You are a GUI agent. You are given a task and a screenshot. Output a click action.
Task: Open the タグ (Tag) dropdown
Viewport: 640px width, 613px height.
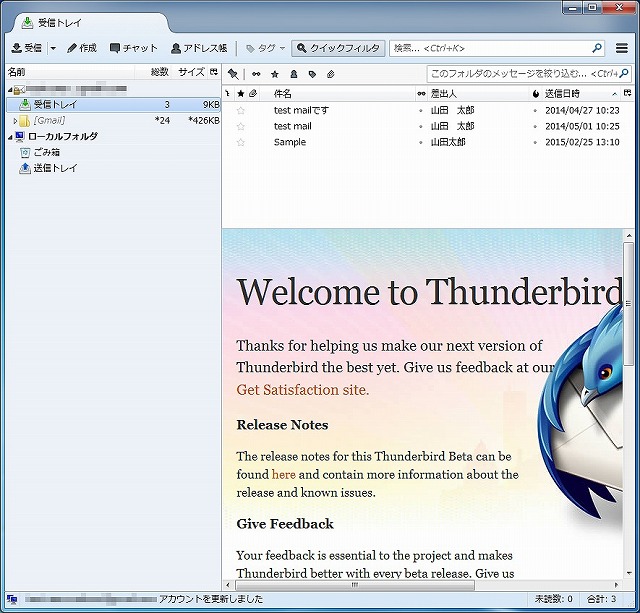click(x=265, y=48)
